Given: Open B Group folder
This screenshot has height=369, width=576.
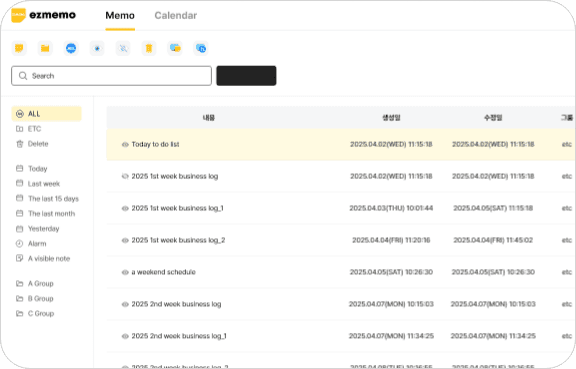Looking at the screenshot, I should click(x=41, y=298).
